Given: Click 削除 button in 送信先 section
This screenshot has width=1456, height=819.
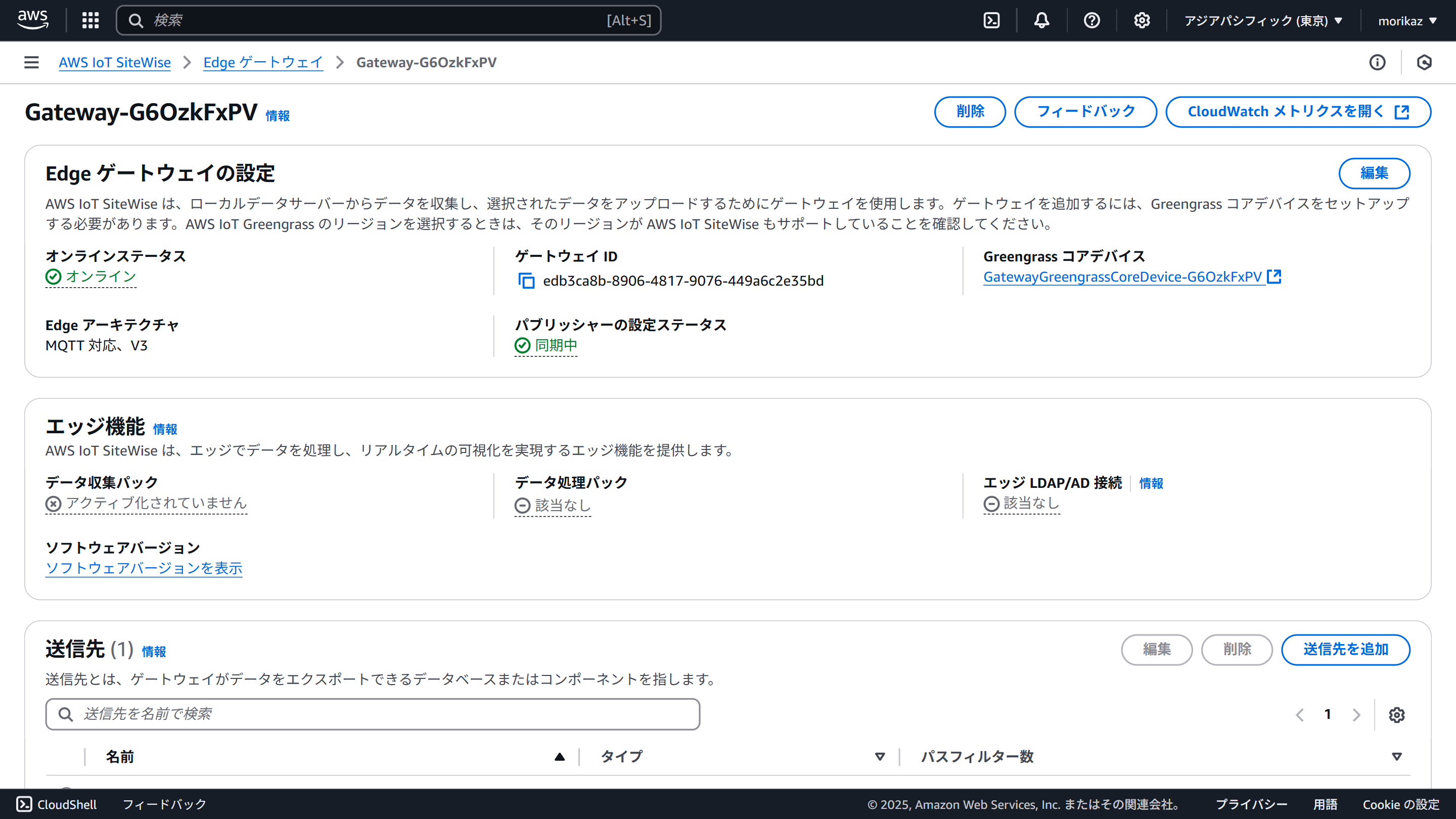Looking at the screenshot, I should tap(1237, 650).
